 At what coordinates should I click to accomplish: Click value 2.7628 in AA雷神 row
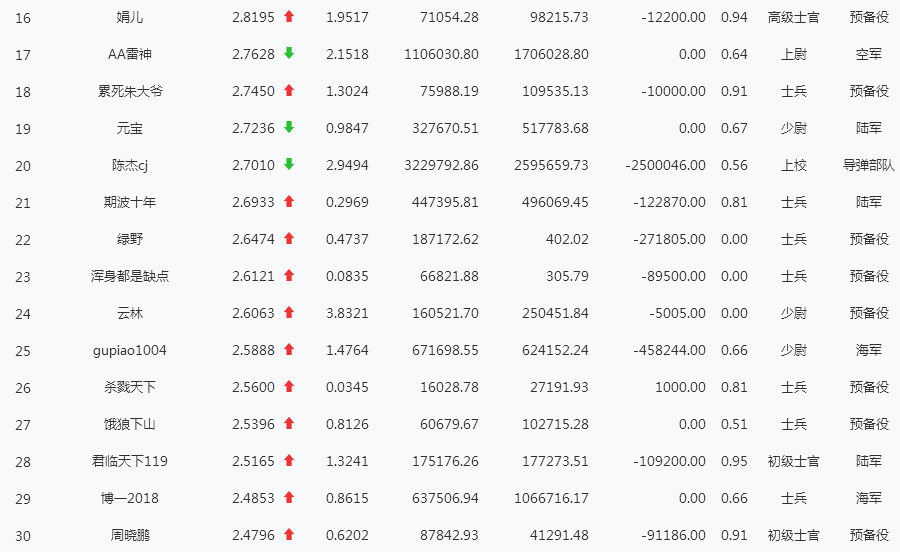tap(253, 55)
